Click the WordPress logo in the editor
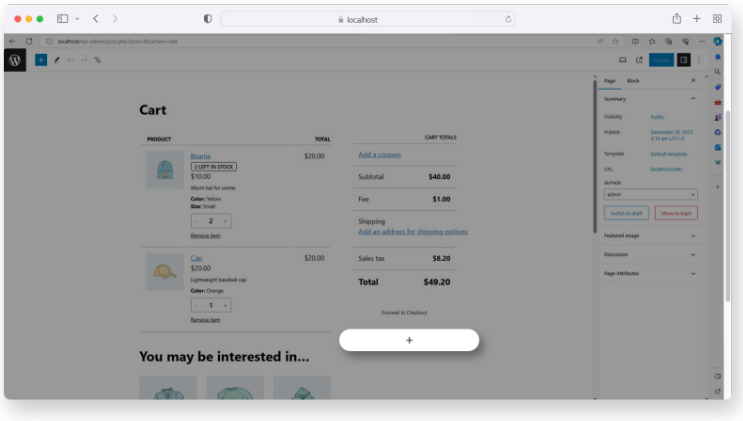 (15, 60)
